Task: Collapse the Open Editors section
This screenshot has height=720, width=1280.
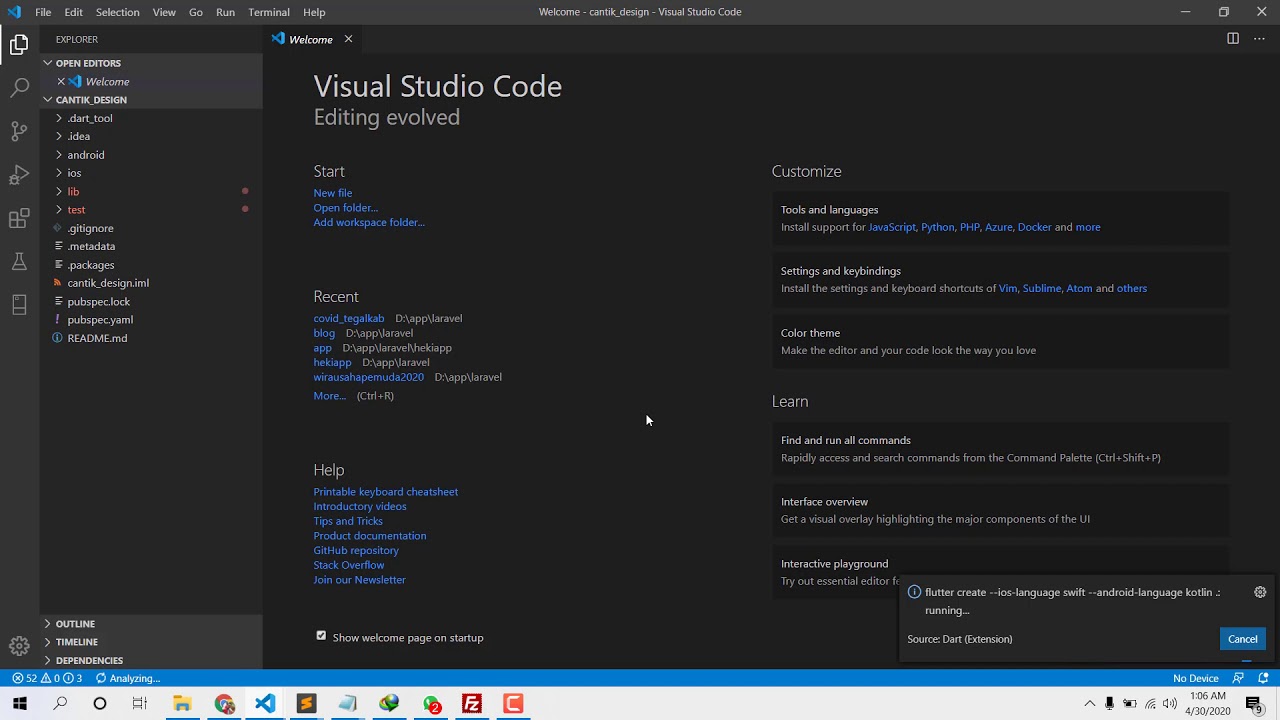Action: pyautogui.click(x=150, y=63)
